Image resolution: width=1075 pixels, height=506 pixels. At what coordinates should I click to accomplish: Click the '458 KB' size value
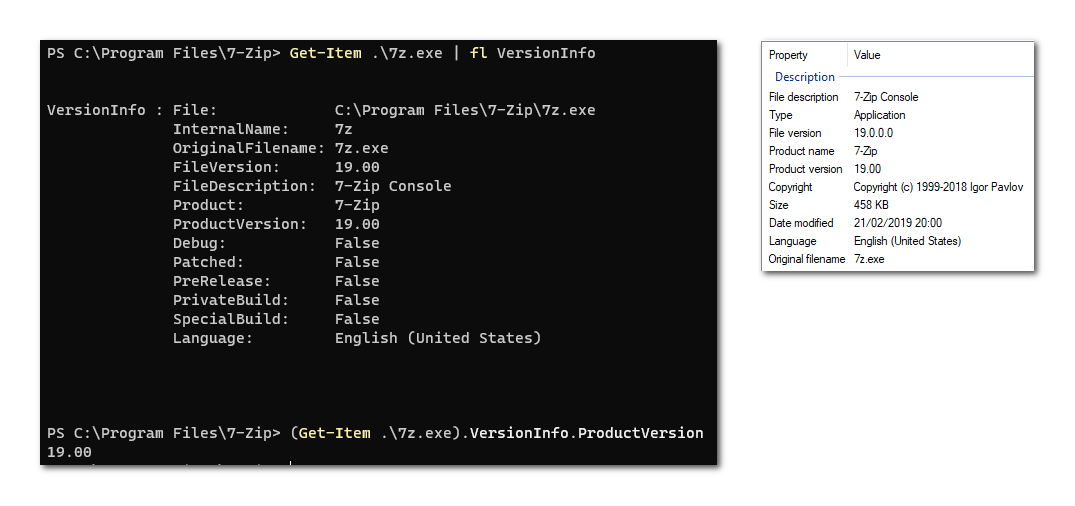(871, 205)
